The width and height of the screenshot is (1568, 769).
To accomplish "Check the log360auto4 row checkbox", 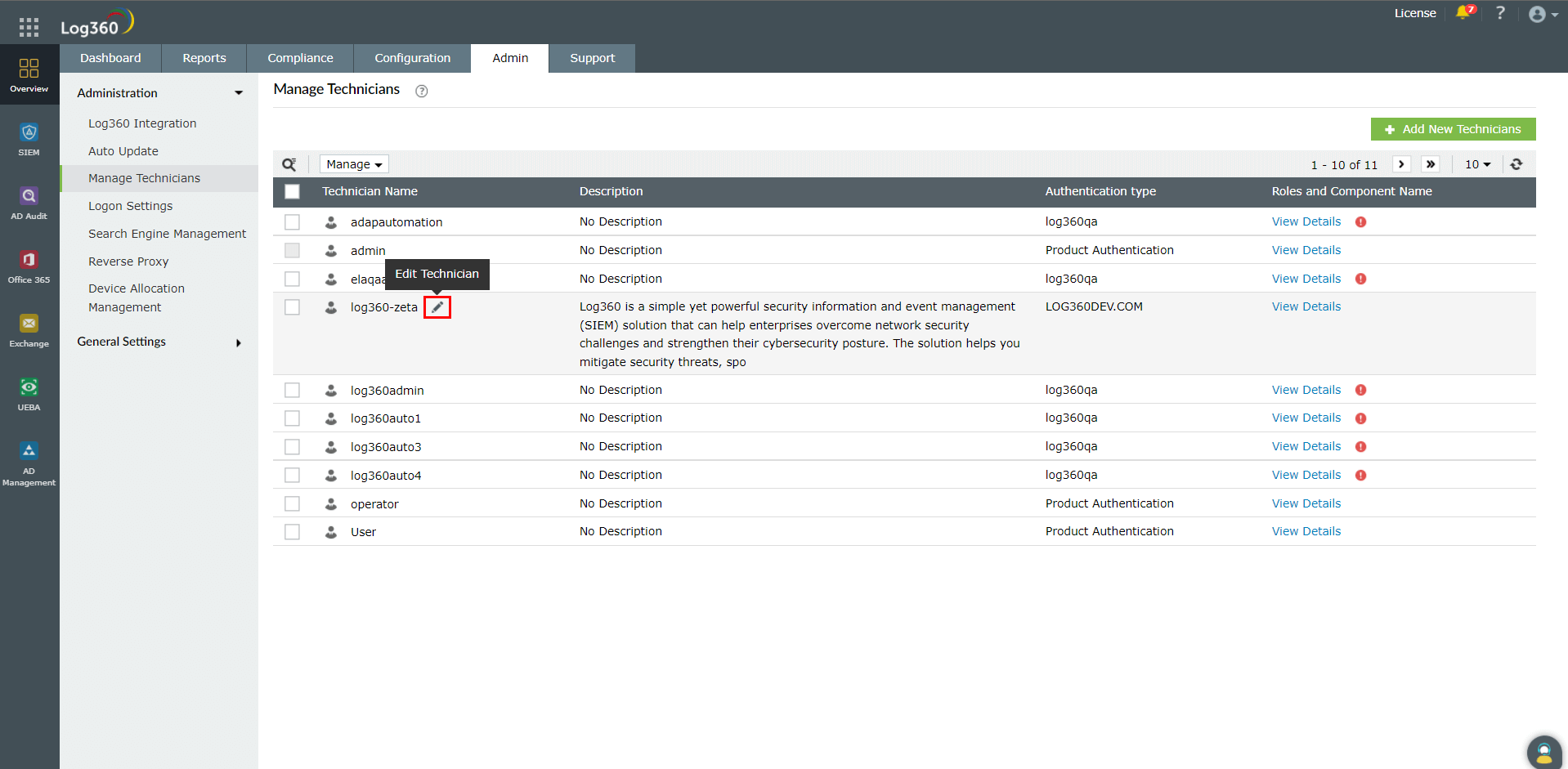I will pos(292,476).
